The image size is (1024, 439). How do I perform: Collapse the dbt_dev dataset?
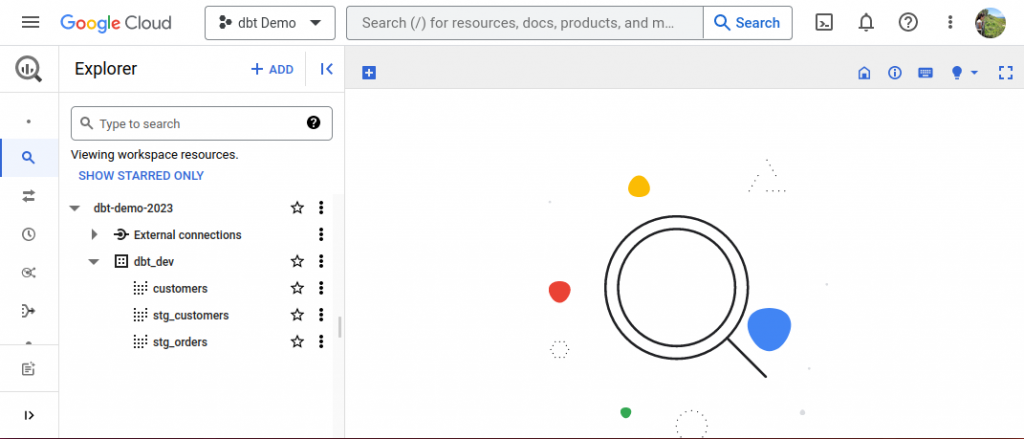[x=94, y=262]
